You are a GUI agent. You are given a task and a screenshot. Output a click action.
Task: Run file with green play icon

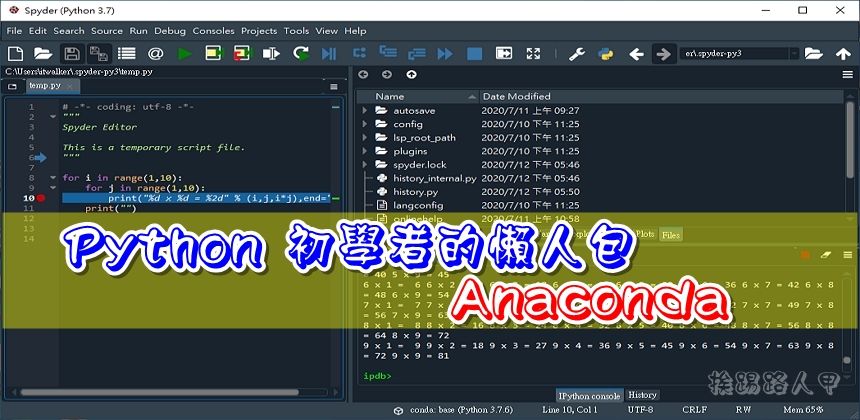tap(185, 53)
